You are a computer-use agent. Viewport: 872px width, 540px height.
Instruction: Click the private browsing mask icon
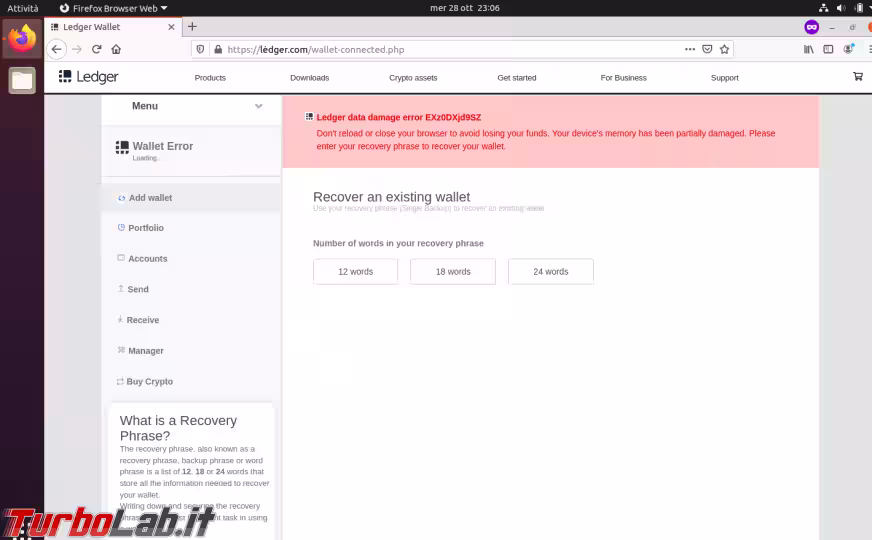pyautogui.click(x=811, y=27)
